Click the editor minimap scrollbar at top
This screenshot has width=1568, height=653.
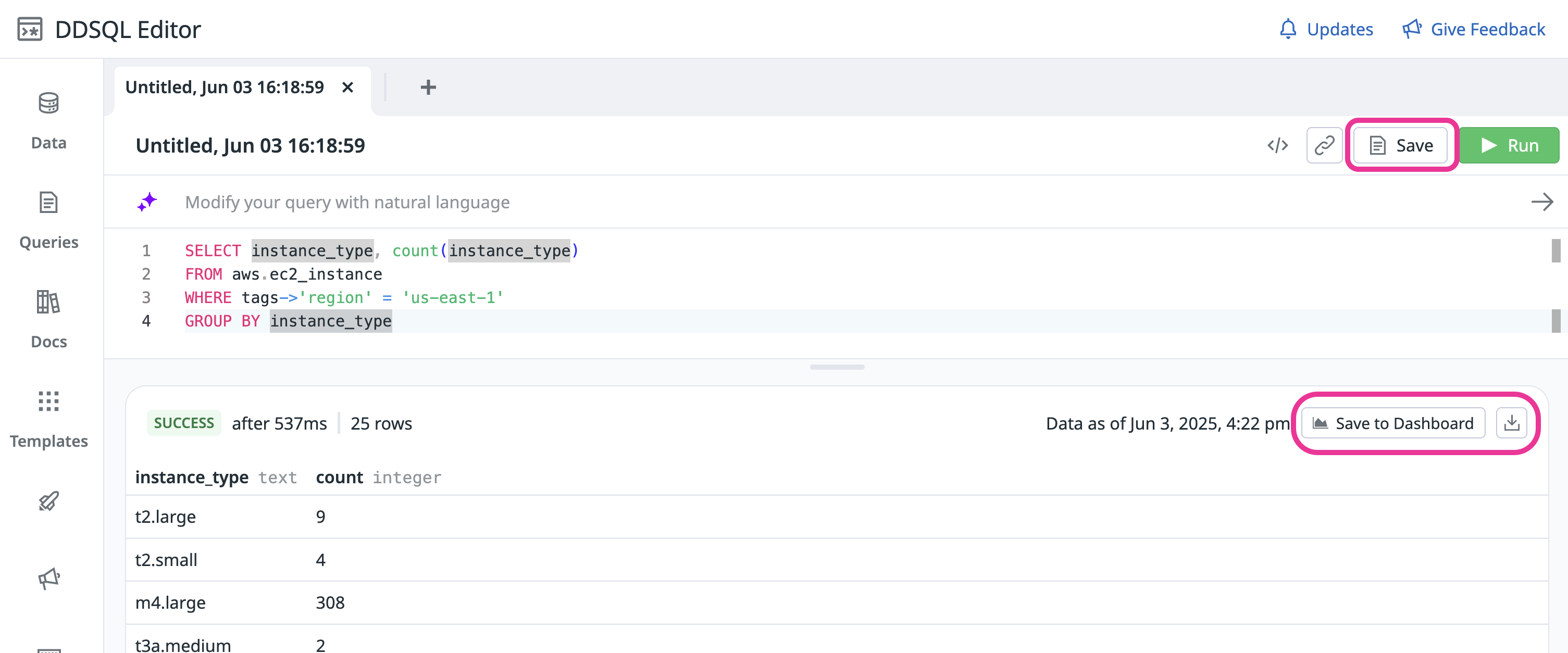pos(1555,250)
